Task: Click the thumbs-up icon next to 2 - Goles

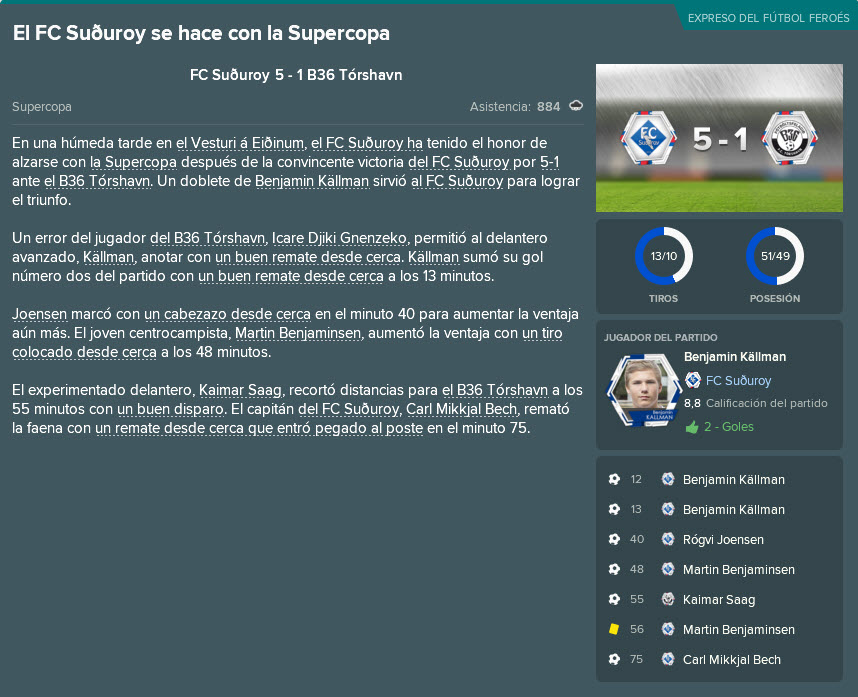Action: (x=692, y=427)
